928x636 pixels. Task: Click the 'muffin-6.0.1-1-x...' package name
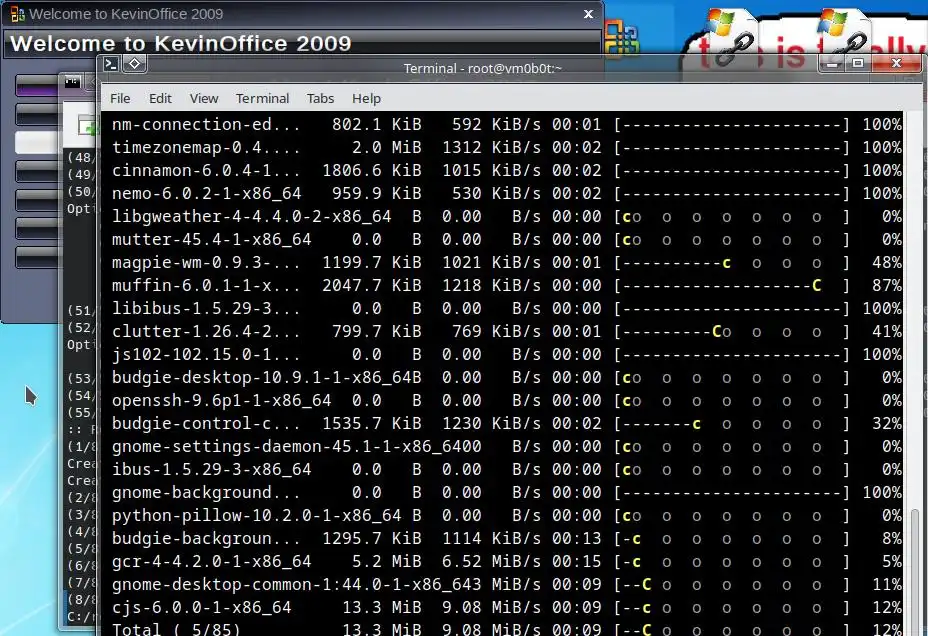click(x=206, y=286)
